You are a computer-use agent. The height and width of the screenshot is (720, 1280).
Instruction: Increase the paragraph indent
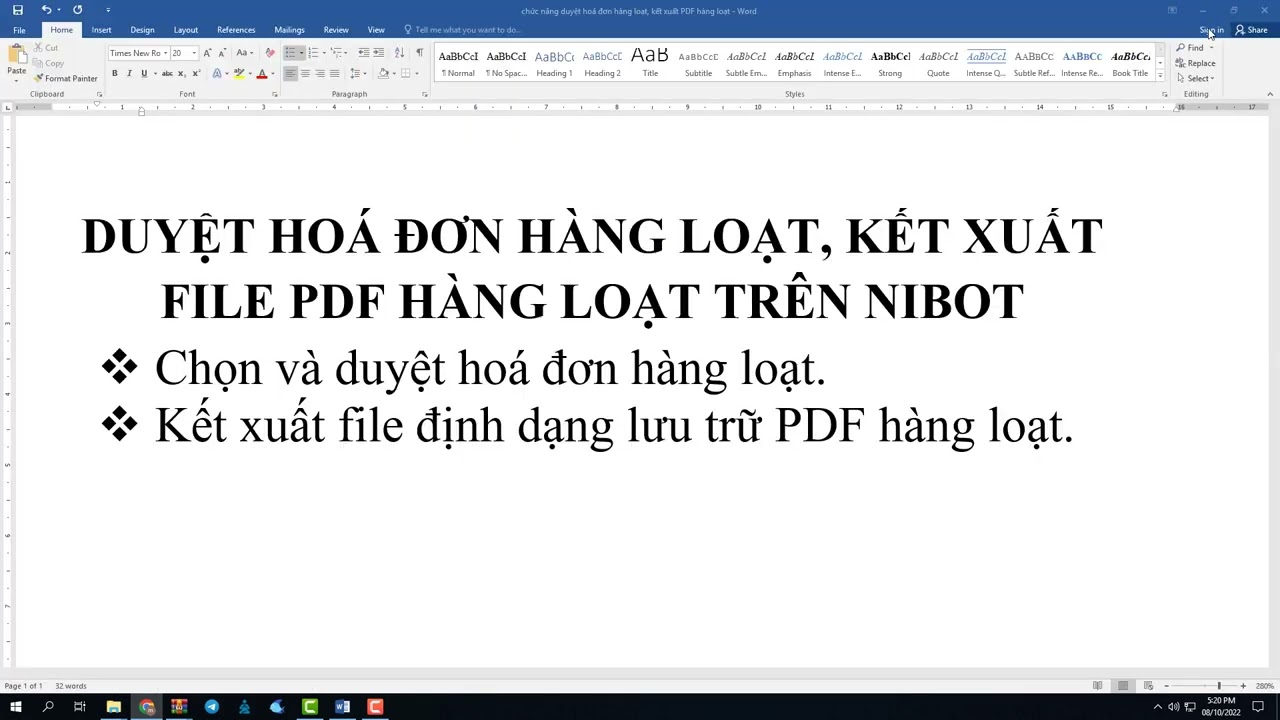point(378,53)
